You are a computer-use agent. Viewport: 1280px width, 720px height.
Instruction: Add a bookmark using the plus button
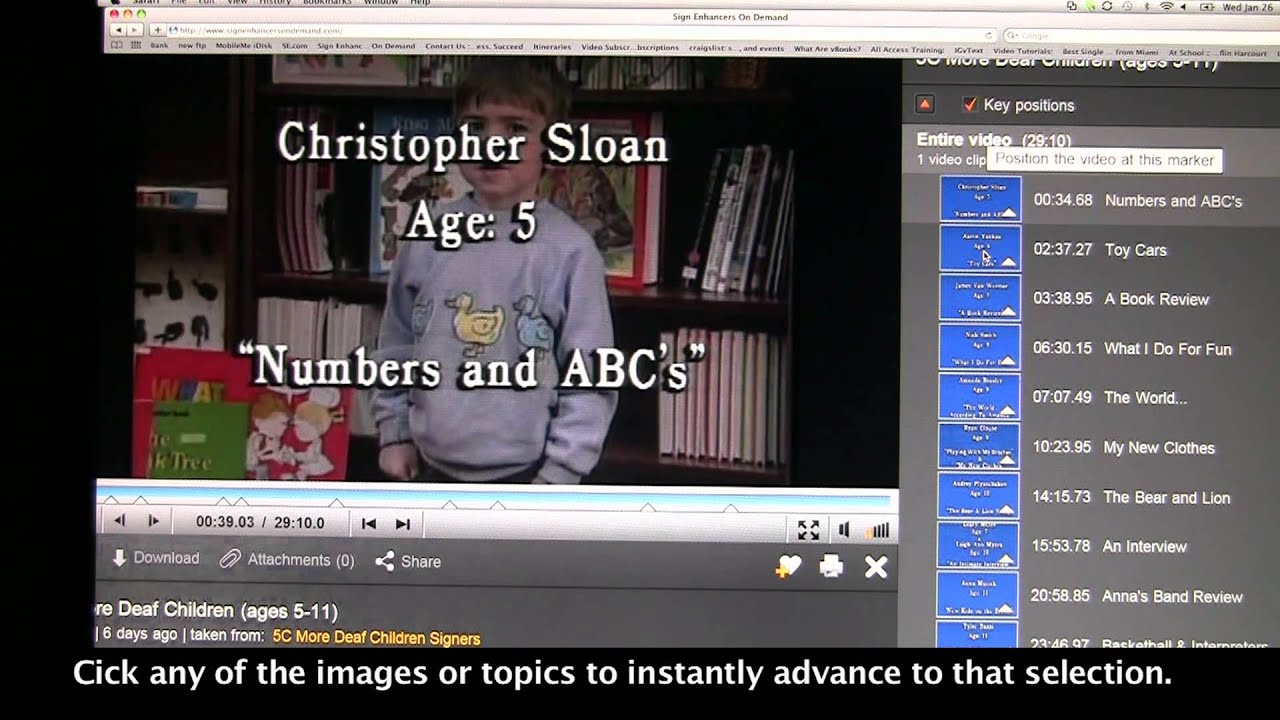(157, 31)
